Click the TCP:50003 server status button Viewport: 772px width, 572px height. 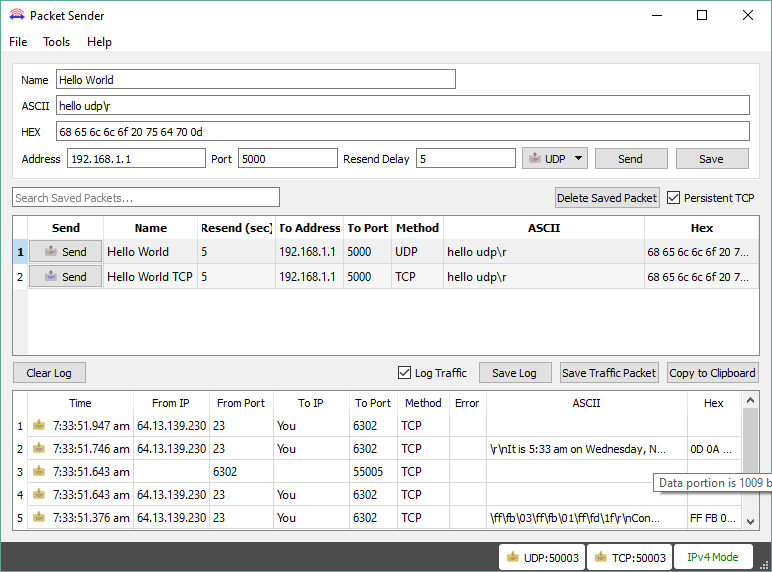click(x=630, y=557)
